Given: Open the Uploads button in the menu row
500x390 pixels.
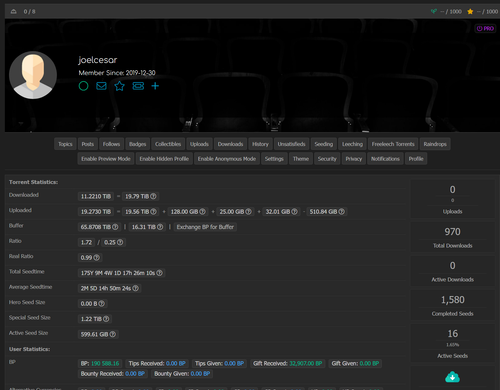Looking at the screenshot, I should [x=199, y=144].
